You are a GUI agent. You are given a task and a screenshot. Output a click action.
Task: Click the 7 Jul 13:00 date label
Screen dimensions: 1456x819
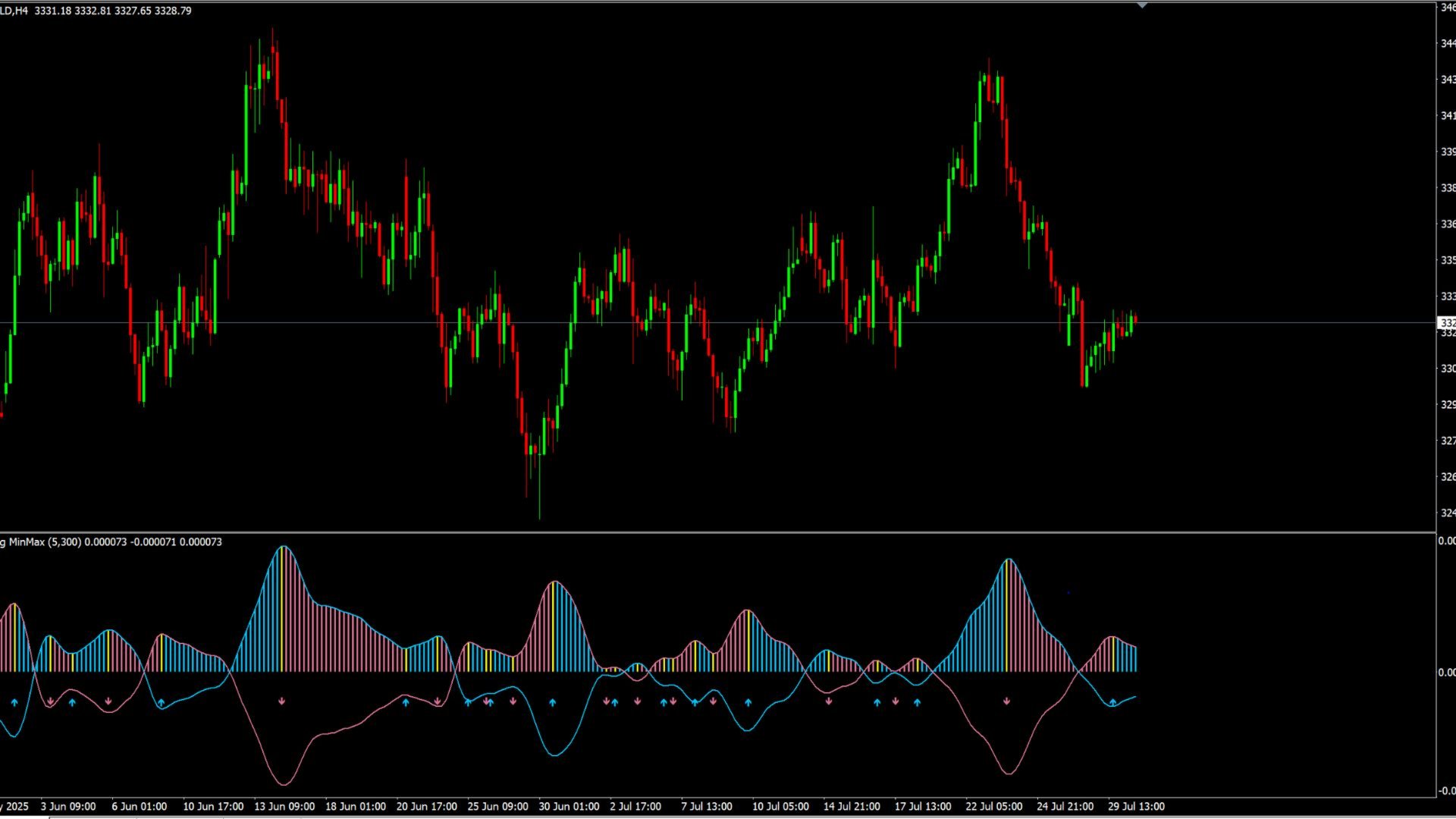tap(706, 806)
